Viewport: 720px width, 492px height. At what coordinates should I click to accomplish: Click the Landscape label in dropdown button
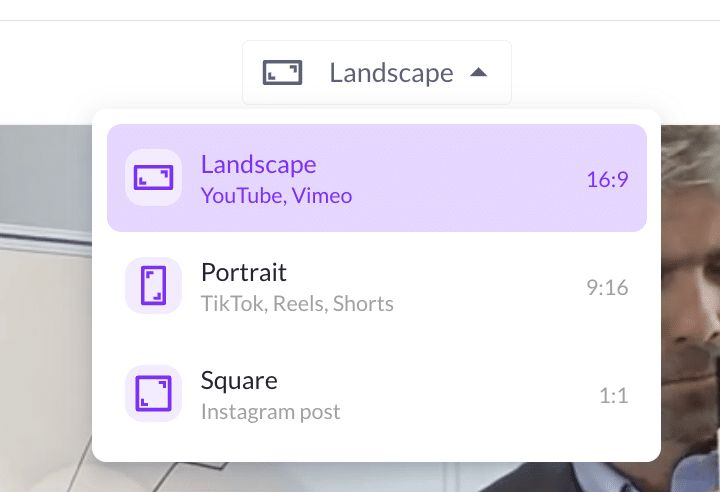391,73
